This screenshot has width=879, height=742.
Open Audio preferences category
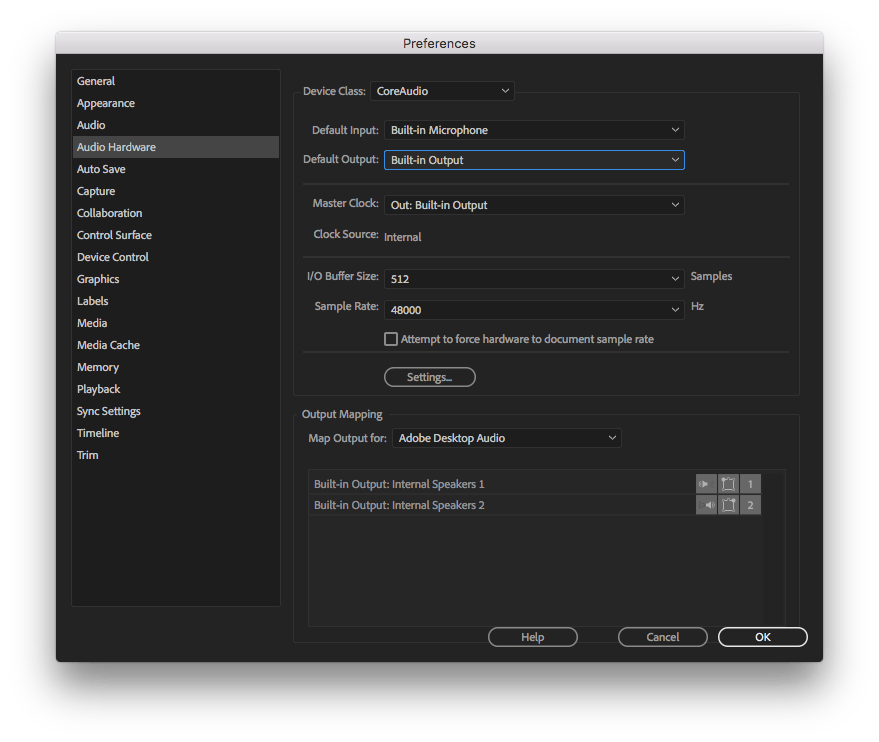(x=175, y=125)
